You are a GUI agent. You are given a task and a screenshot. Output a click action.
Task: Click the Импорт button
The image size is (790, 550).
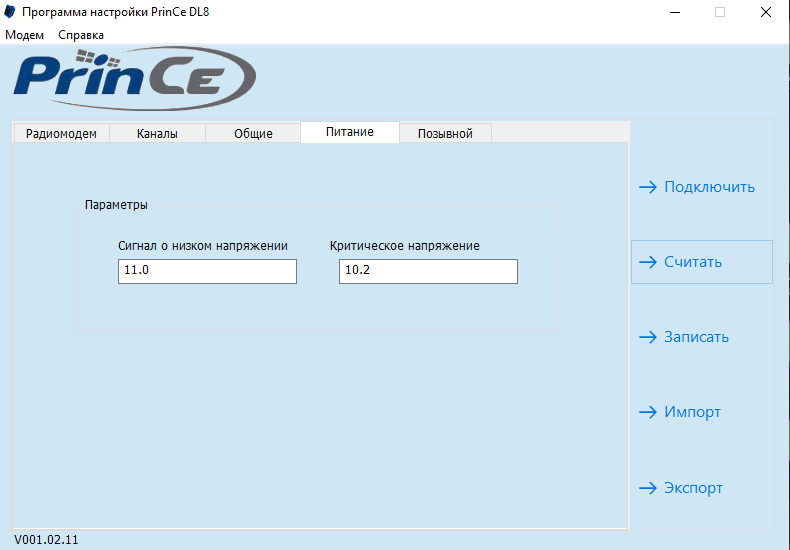pyautogui.click(x=701, y=412)
